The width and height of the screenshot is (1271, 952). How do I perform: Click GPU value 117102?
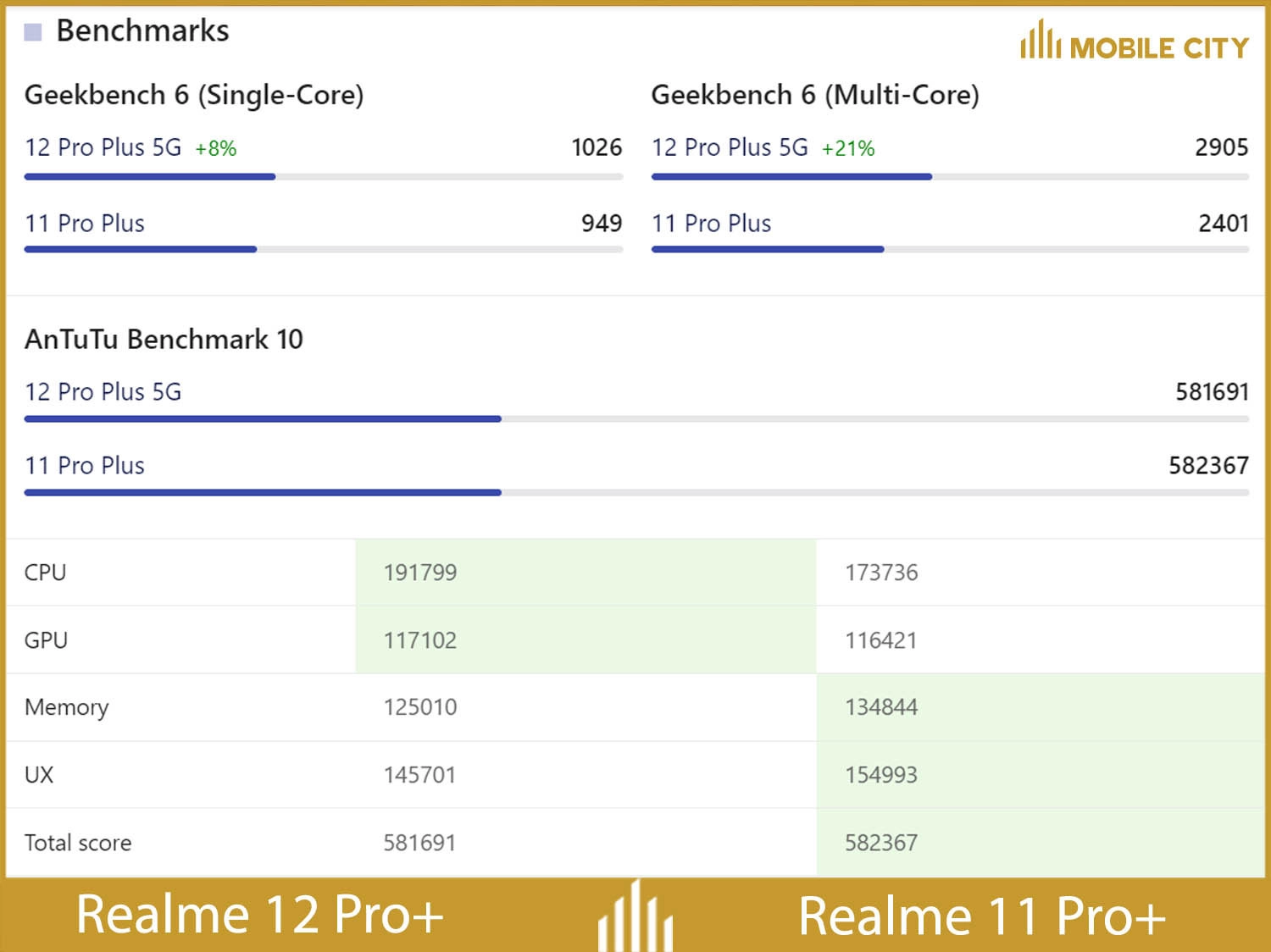pos(420,640)
